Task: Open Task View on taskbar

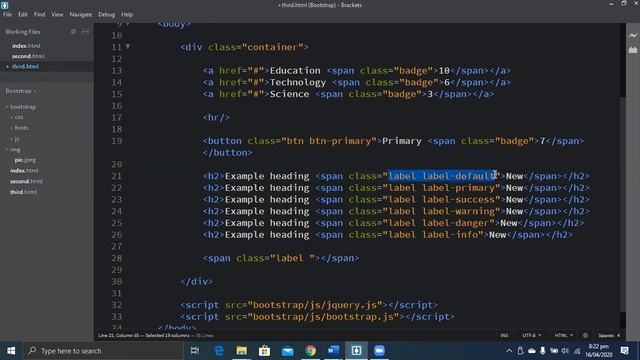Action: pos(195,351)
